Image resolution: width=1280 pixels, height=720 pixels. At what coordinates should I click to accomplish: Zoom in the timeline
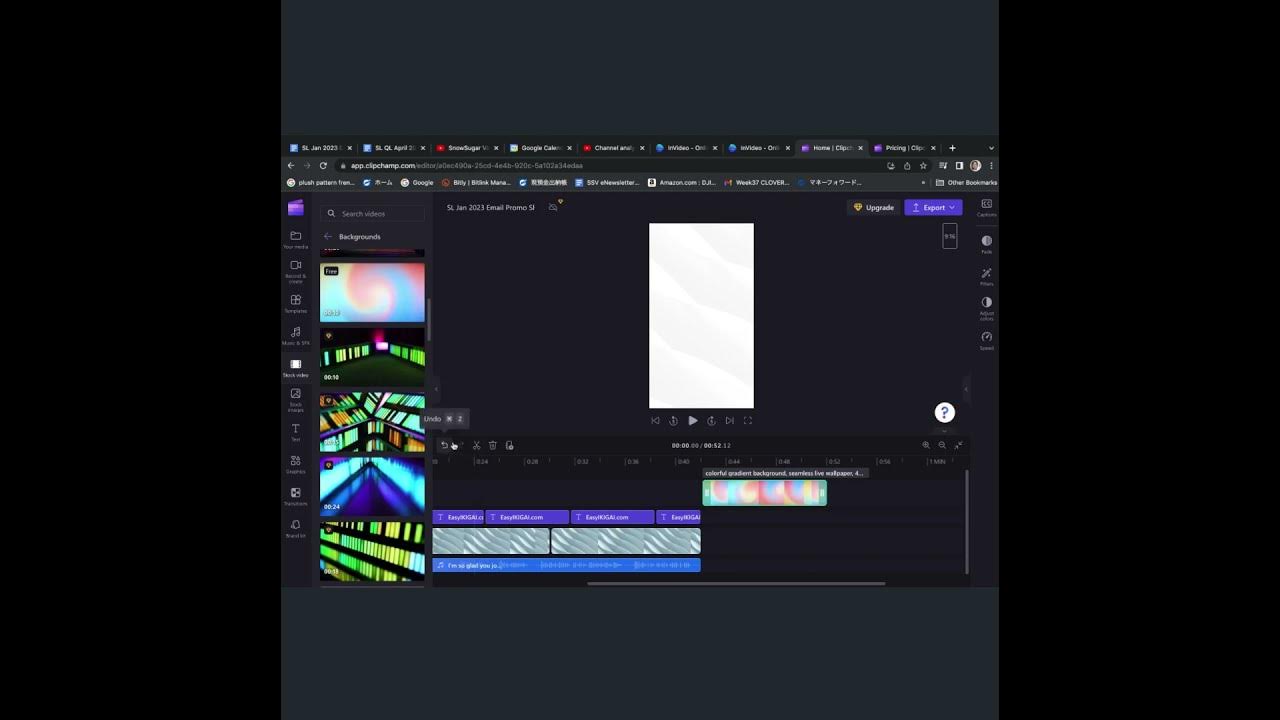click(x=926, y=445)
